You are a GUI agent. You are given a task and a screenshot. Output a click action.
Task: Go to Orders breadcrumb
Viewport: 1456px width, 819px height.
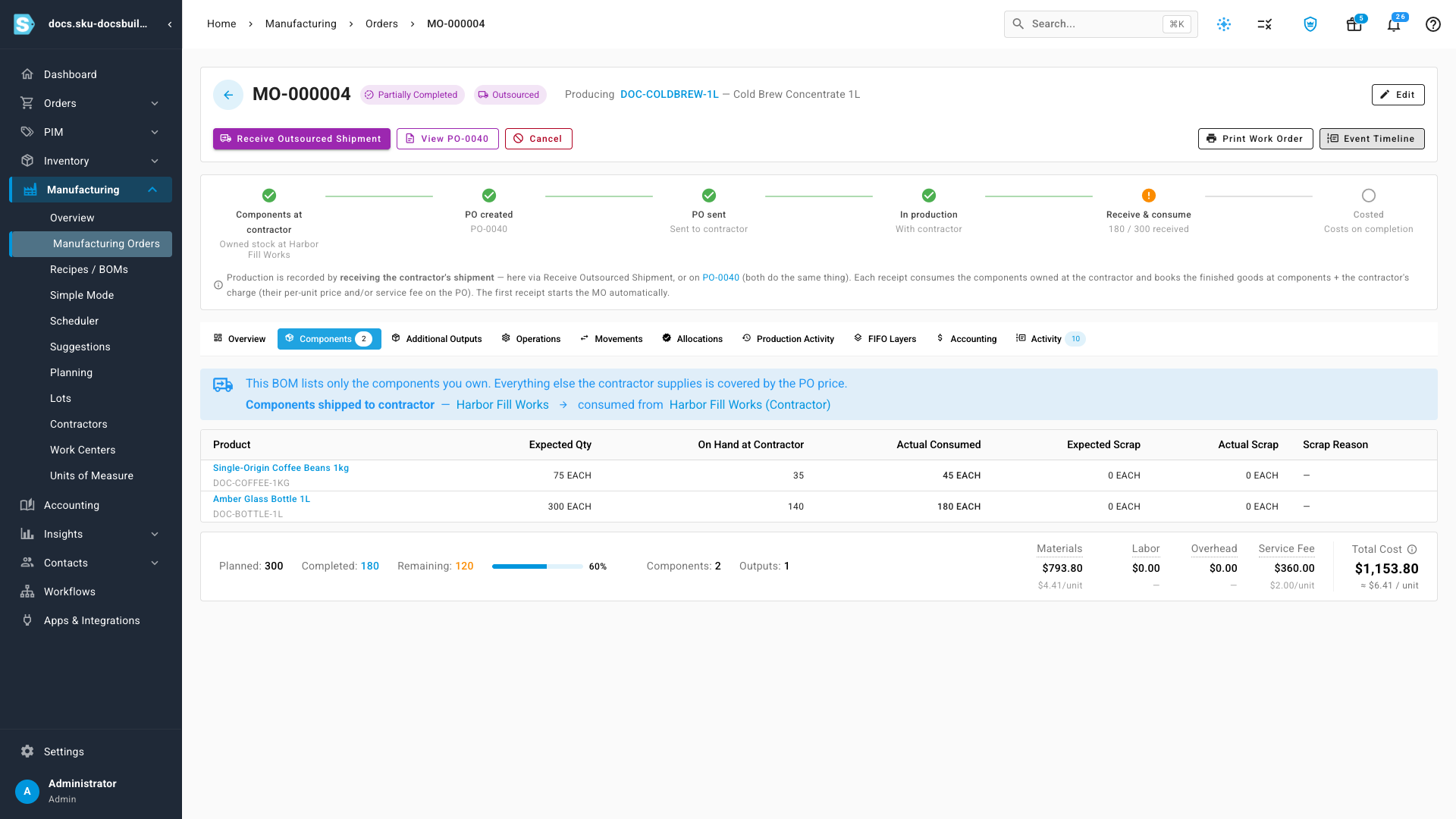(381, 24)
